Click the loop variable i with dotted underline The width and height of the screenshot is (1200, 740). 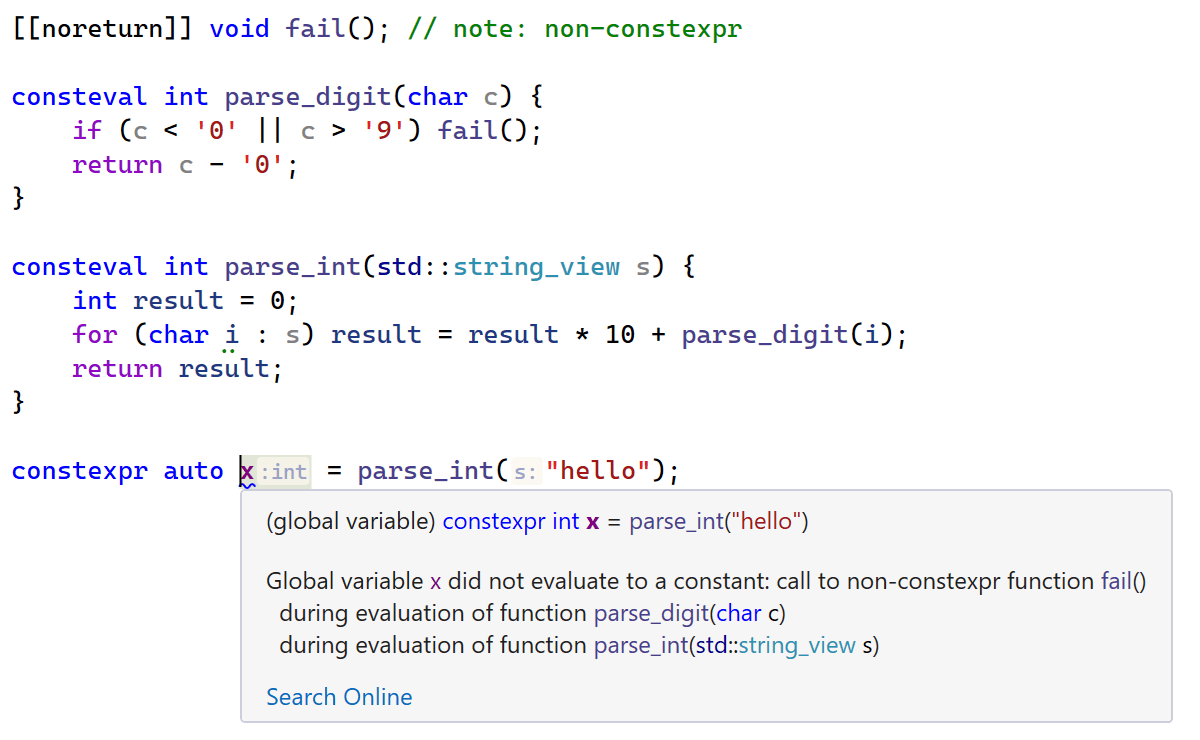point(232,335)
